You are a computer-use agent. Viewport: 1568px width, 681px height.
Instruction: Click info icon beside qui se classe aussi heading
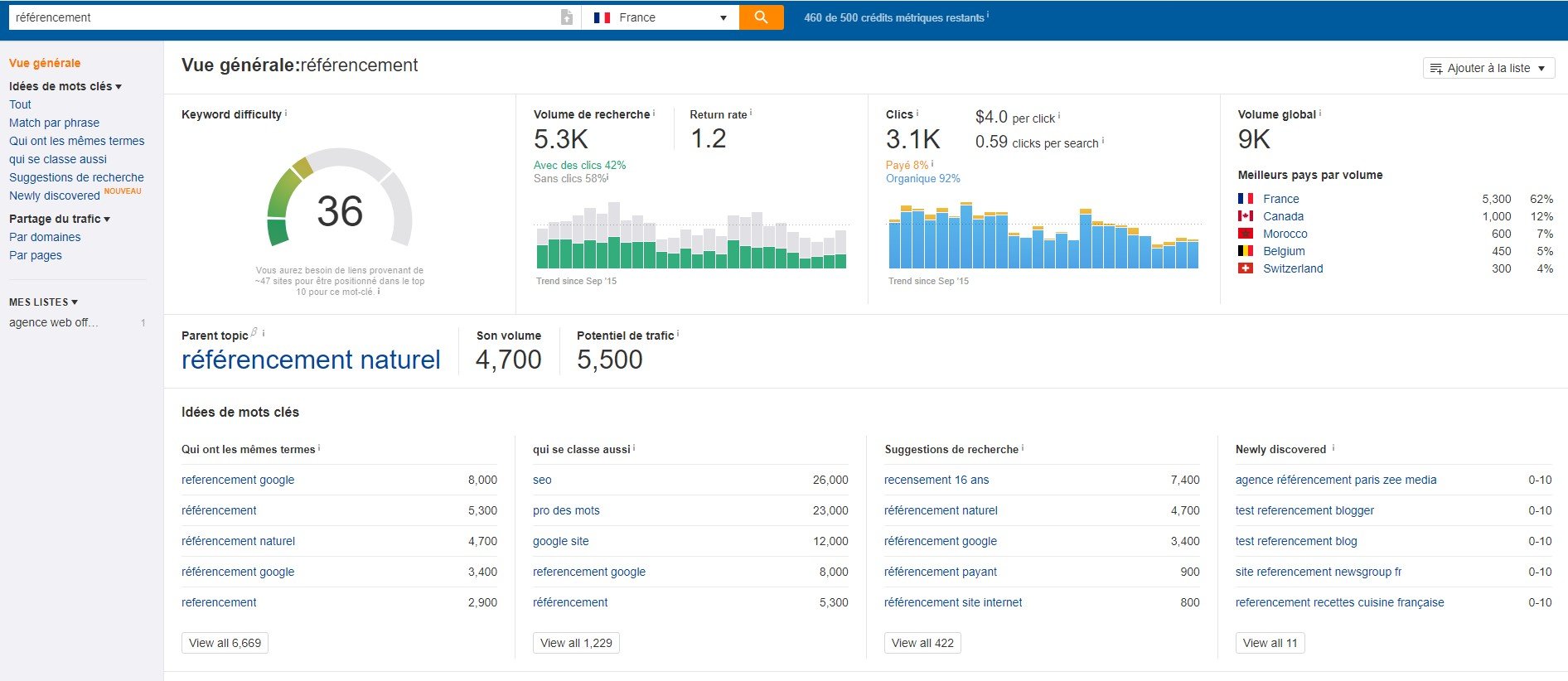coord(635,447)
